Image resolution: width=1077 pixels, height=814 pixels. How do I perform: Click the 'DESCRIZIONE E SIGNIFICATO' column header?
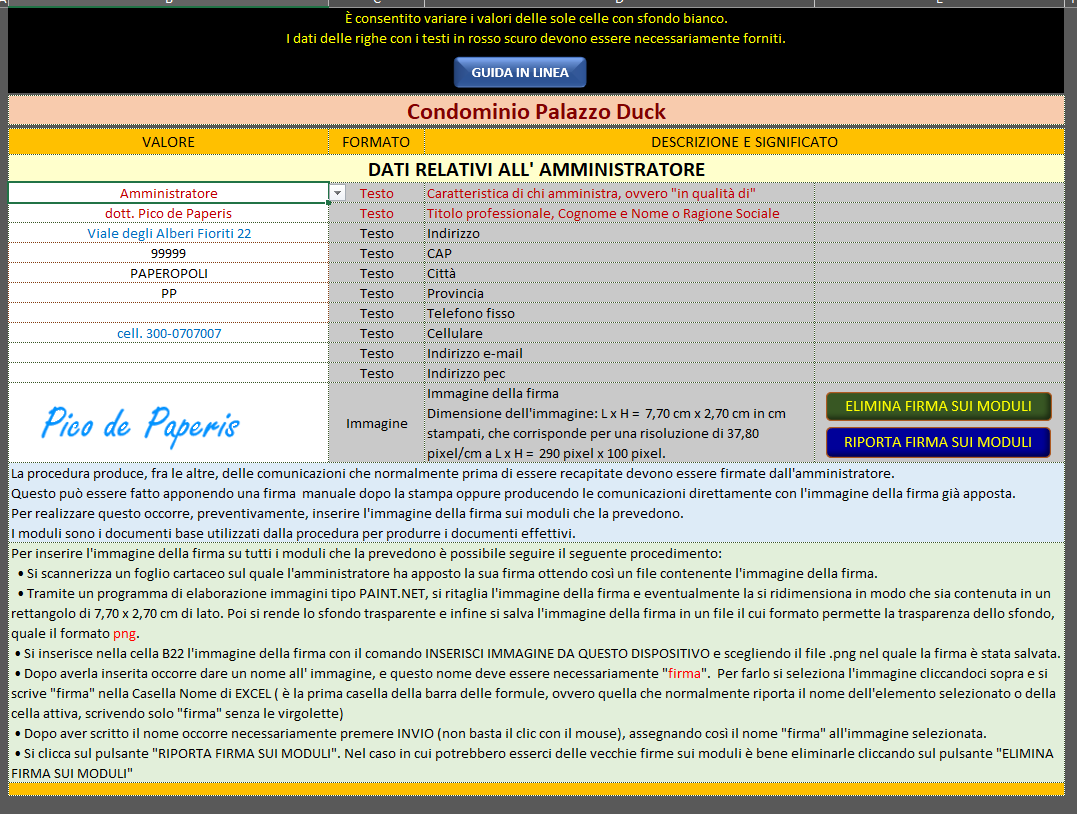745,142
